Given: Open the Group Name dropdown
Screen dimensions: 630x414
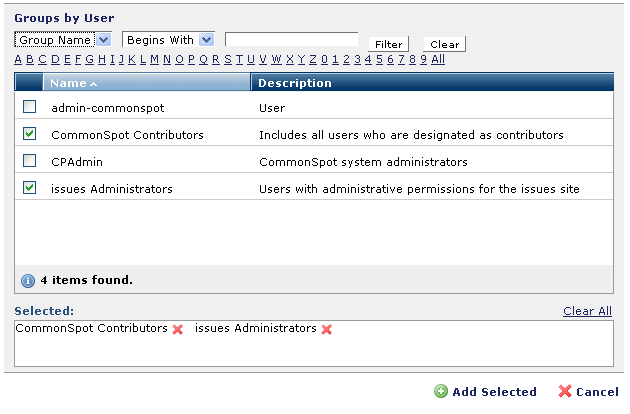Looking at the screenshot, I should (104, 40).
